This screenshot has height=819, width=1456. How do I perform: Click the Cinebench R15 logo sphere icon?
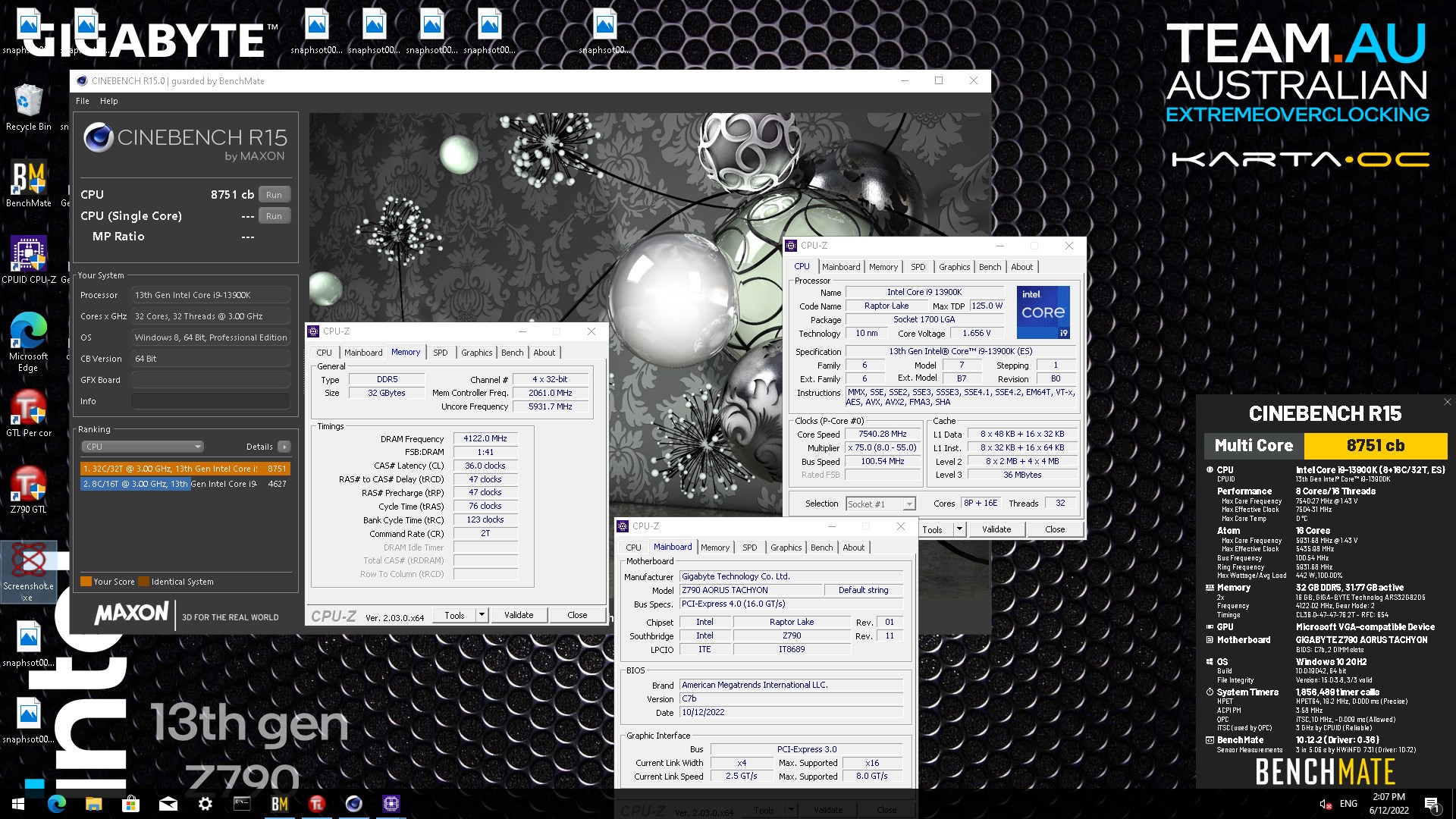(x=99, y=138)
